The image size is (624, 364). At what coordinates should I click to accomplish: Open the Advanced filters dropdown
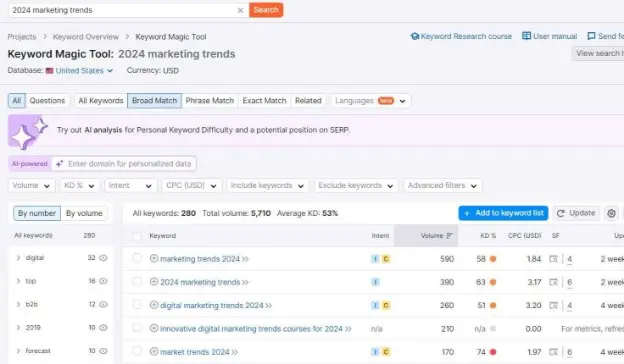pos(442,186)
